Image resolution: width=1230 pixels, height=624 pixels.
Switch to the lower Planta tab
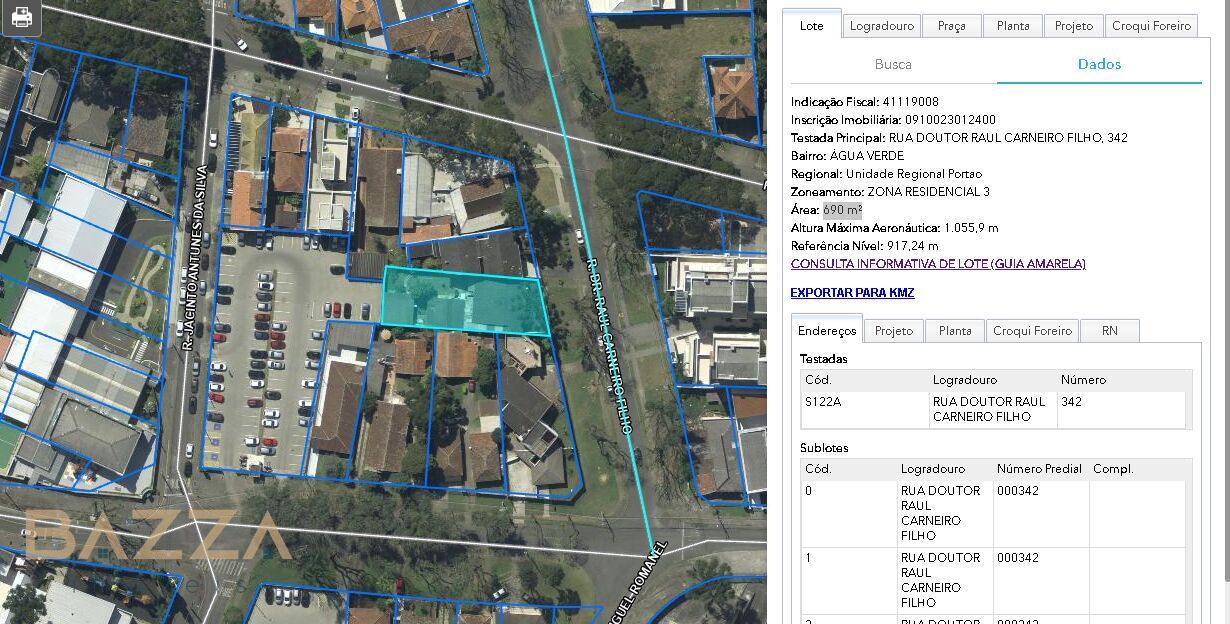(954, 331)
